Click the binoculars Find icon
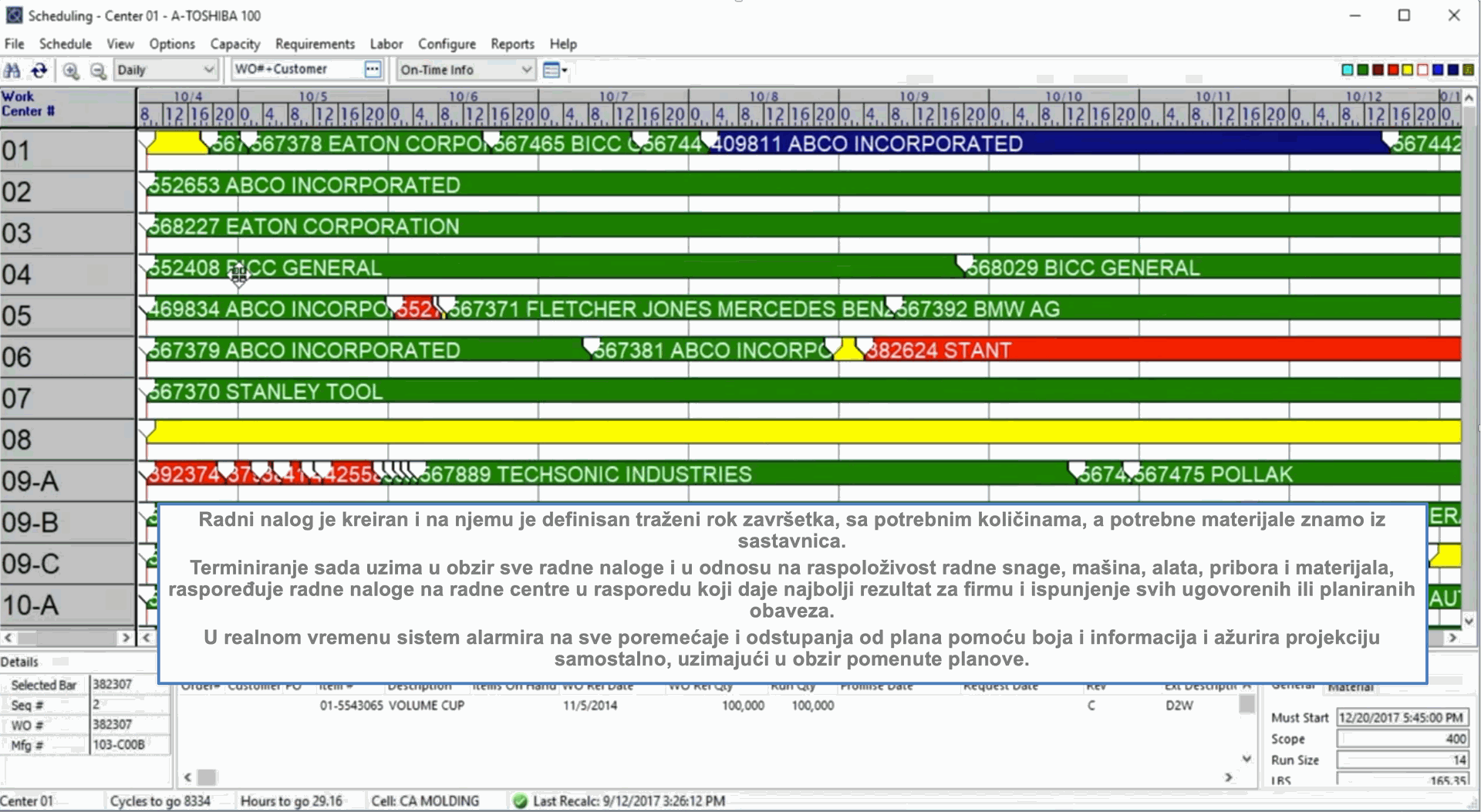 click(x=12, y=70)
